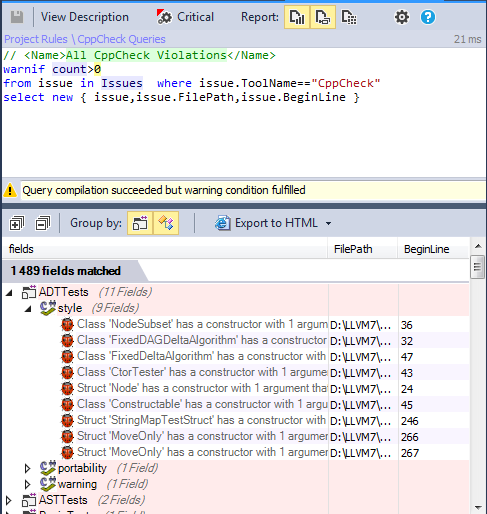The width and height of the screenshot is (487, 514).
Task: Open the CppCheck Queries breadcrumb link
Action: tap(121, 39)
